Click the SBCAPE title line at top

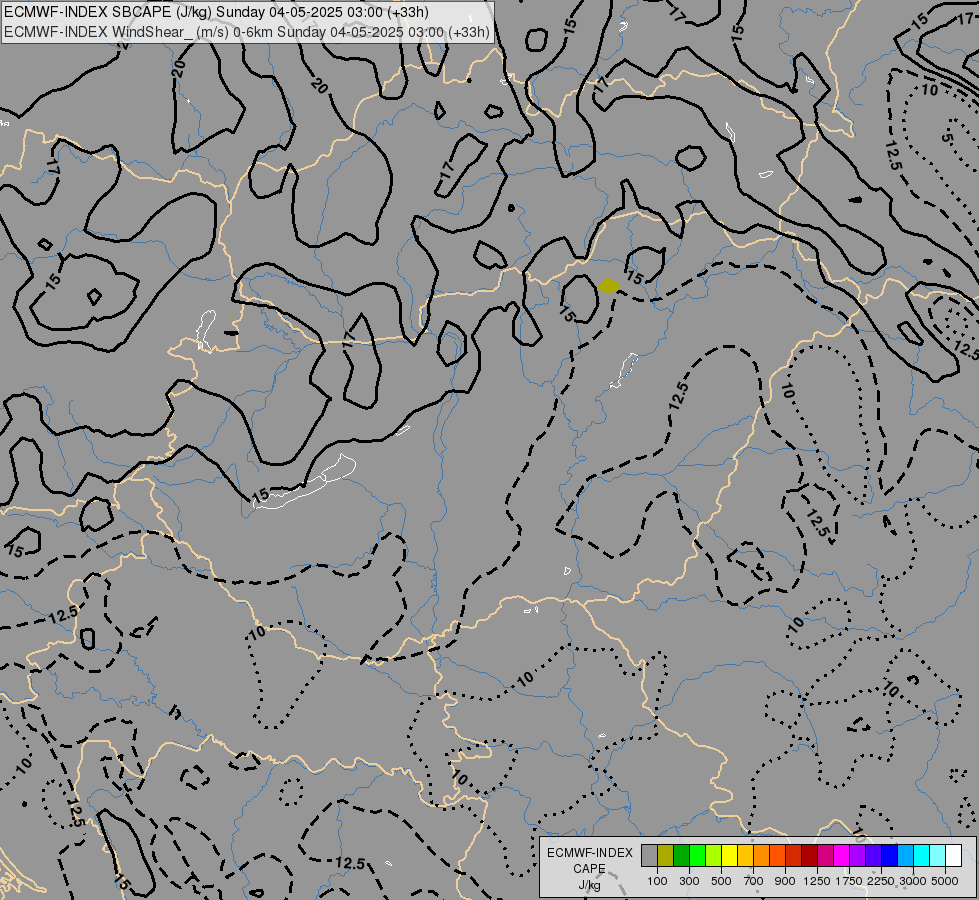click(x=216, y=12)
